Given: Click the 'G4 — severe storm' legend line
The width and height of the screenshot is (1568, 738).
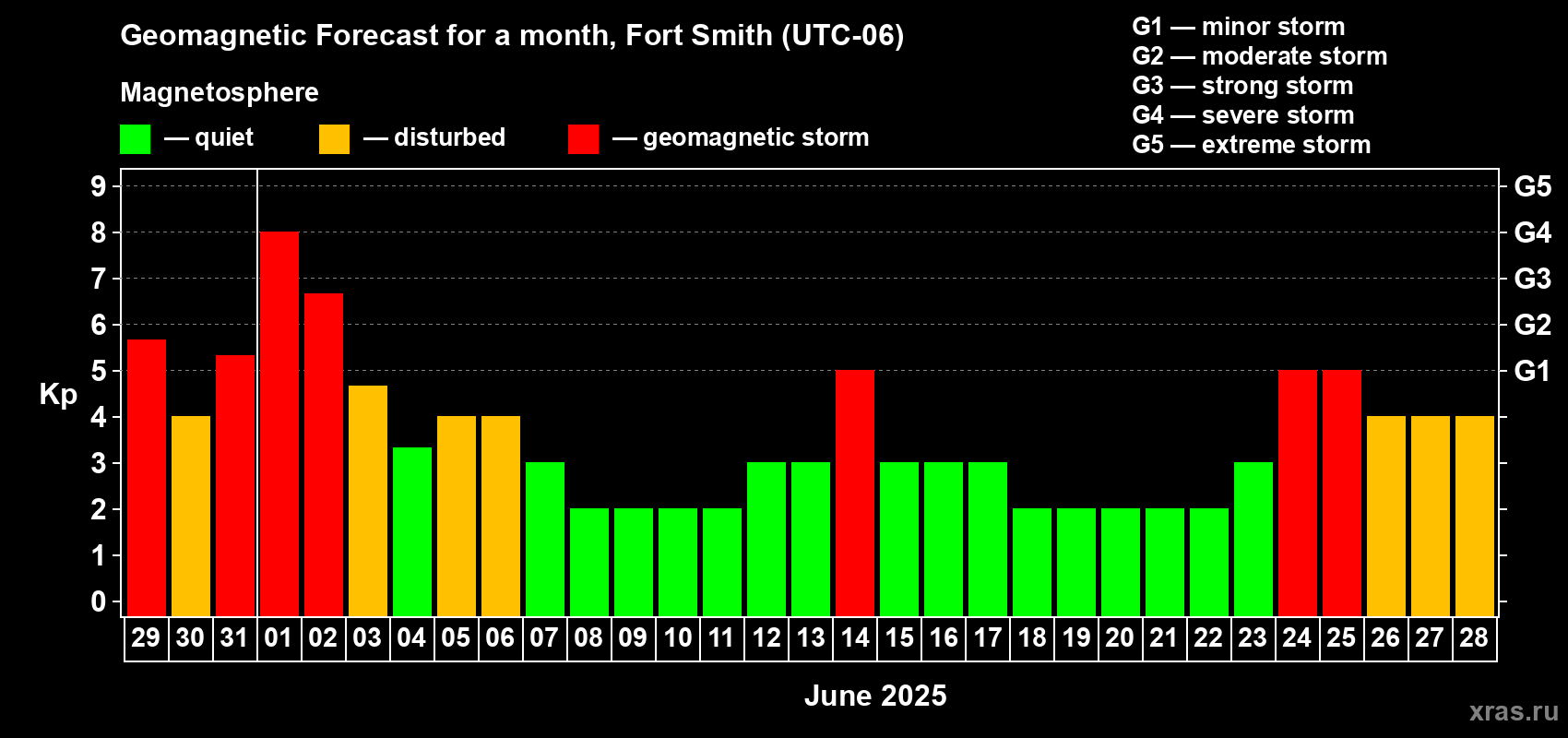Looking at the screenshot, I should point(1243,115).
